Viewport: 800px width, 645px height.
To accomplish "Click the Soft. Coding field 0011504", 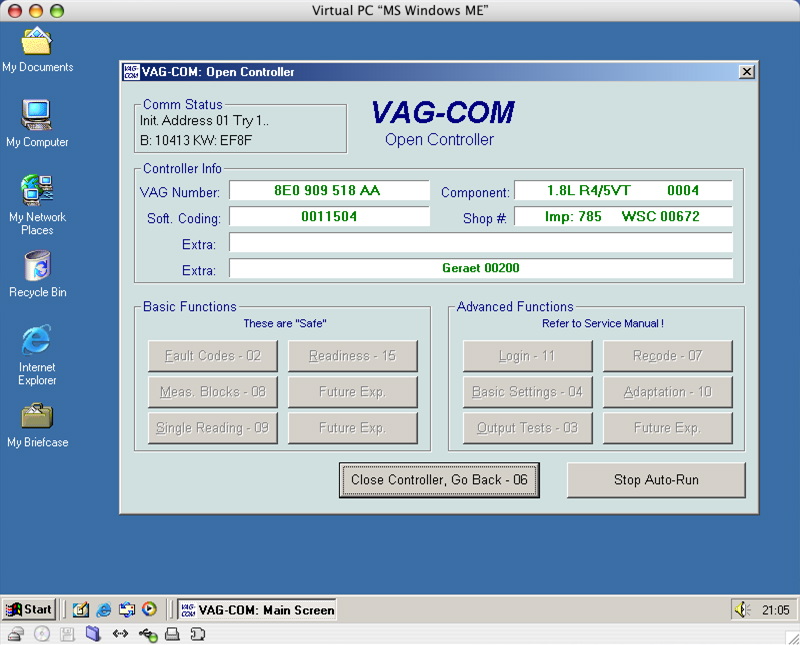I will click(329, 216).
